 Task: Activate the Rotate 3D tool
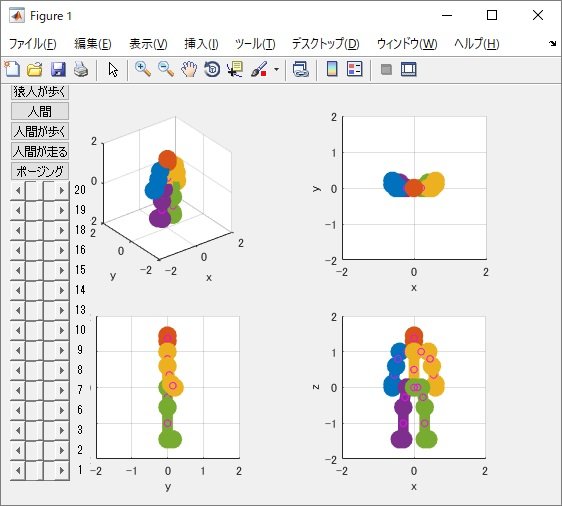pos(212,69)
